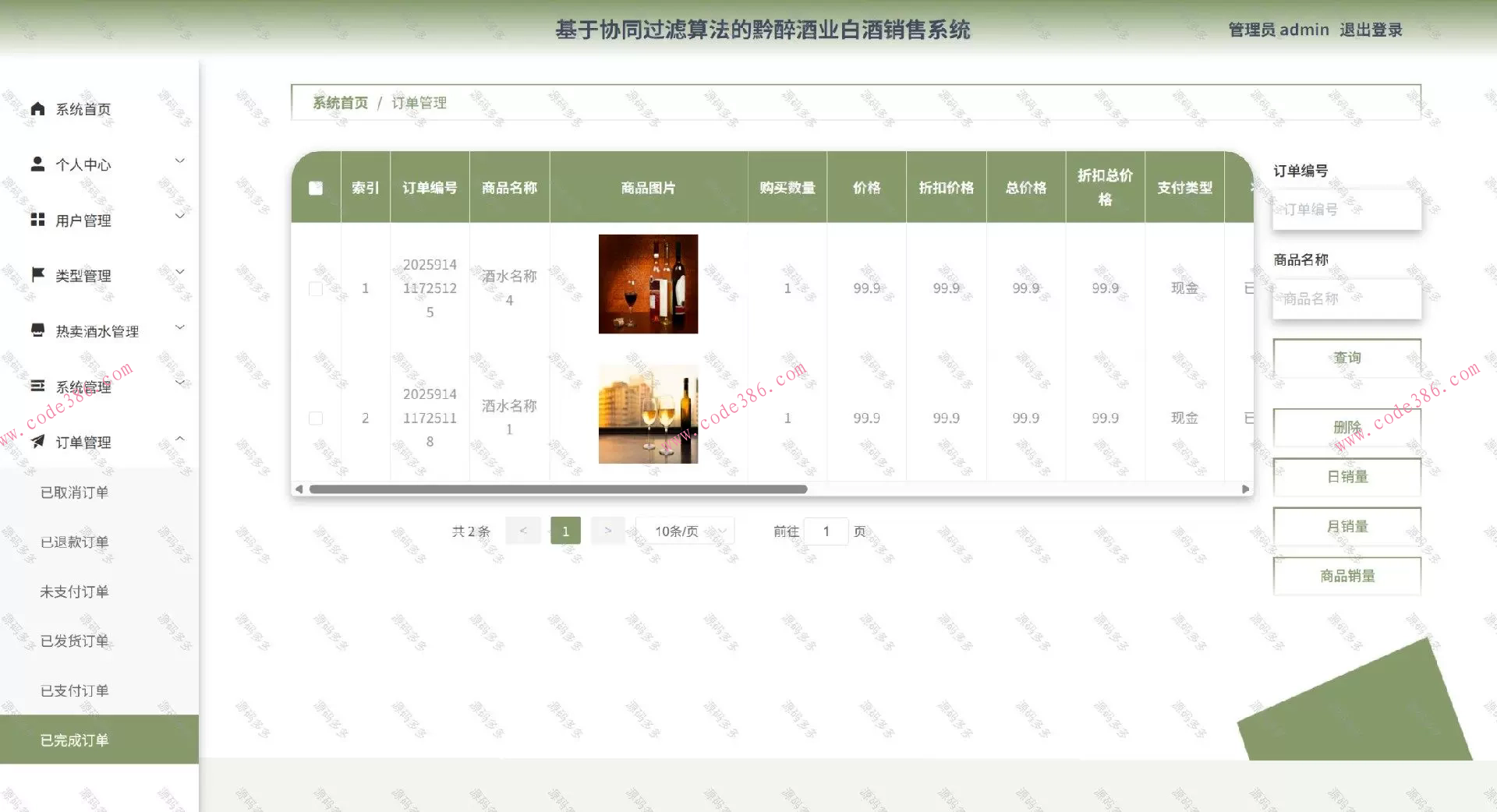This screenshot has width=1497, height=812.
Task: Select the 订单管理 paper-plane icon
Action: [37, 442]
